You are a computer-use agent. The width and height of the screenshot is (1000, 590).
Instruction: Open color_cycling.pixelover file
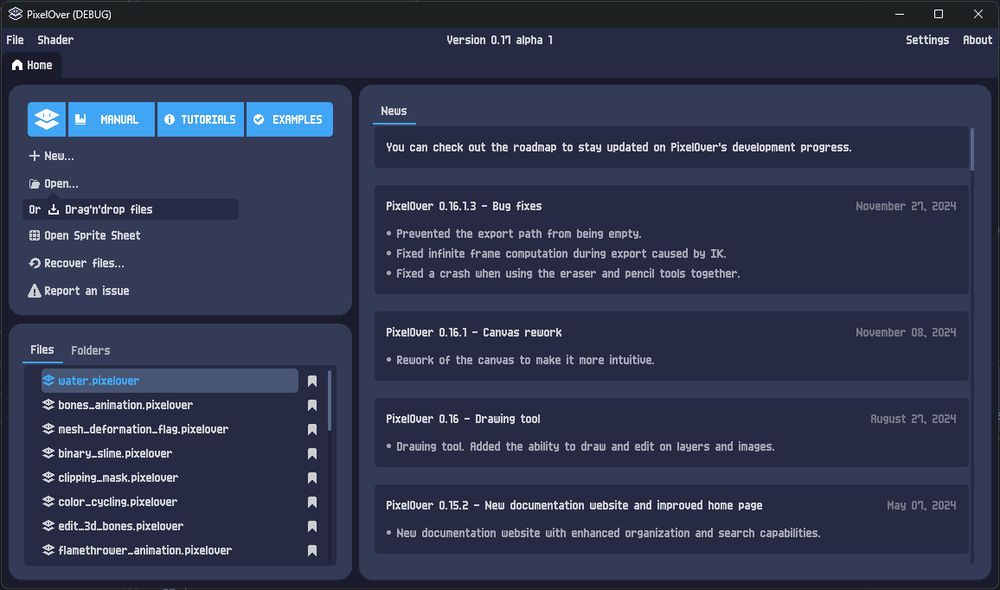pyautogui.click(x=170, y=502)
